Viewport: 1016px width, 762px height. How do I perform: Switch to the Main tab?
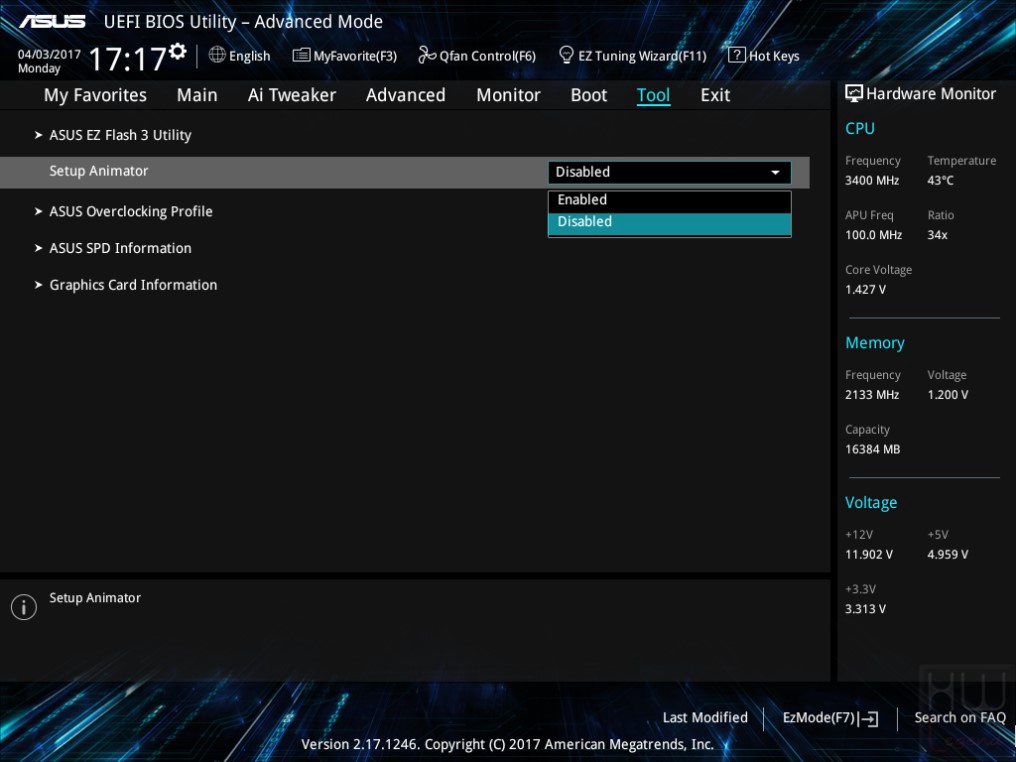point(197,95)
